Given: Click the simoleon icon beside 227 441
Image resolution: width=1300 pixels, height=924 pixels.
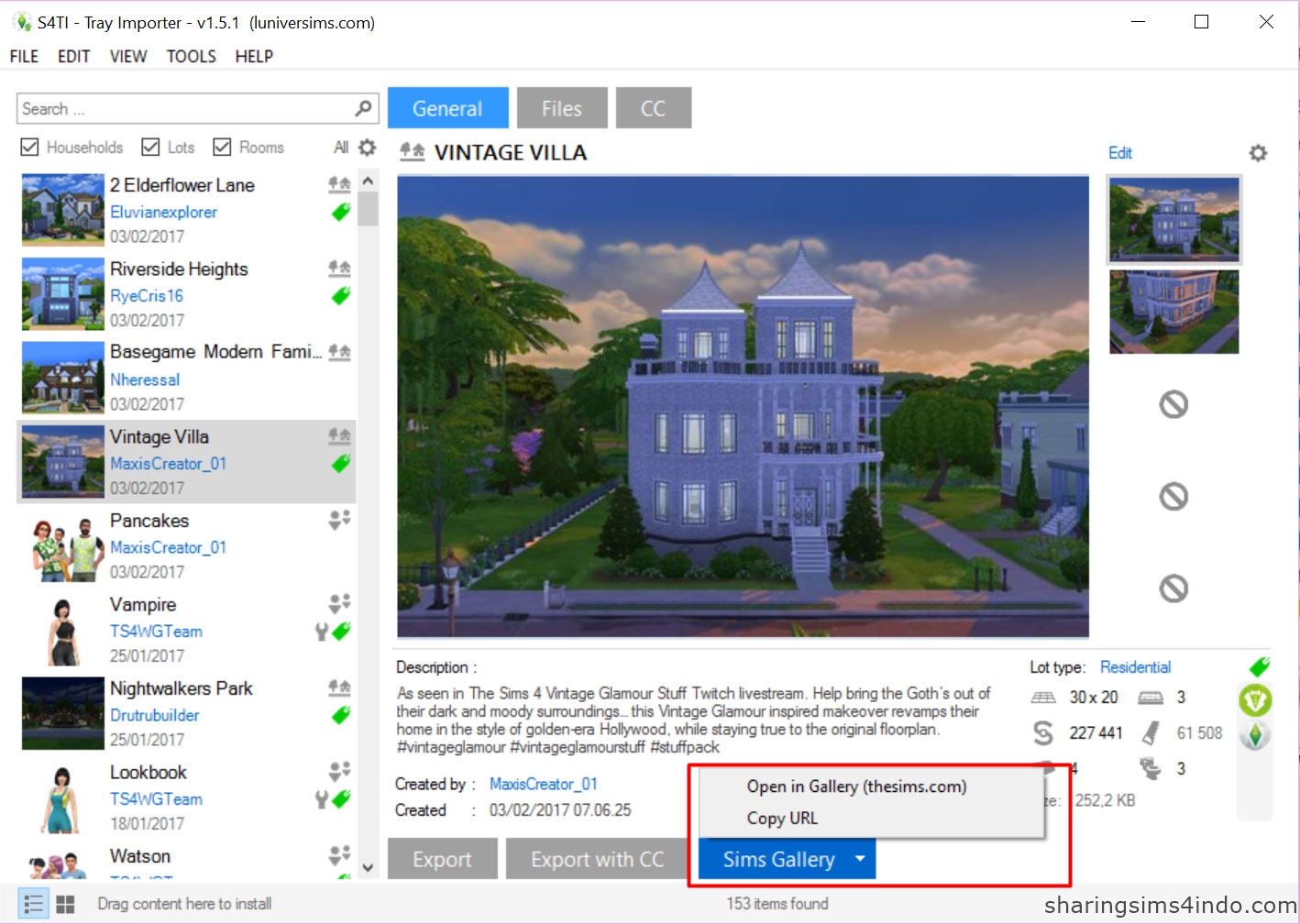Looking at the screenshot, I should (1043, 733).
